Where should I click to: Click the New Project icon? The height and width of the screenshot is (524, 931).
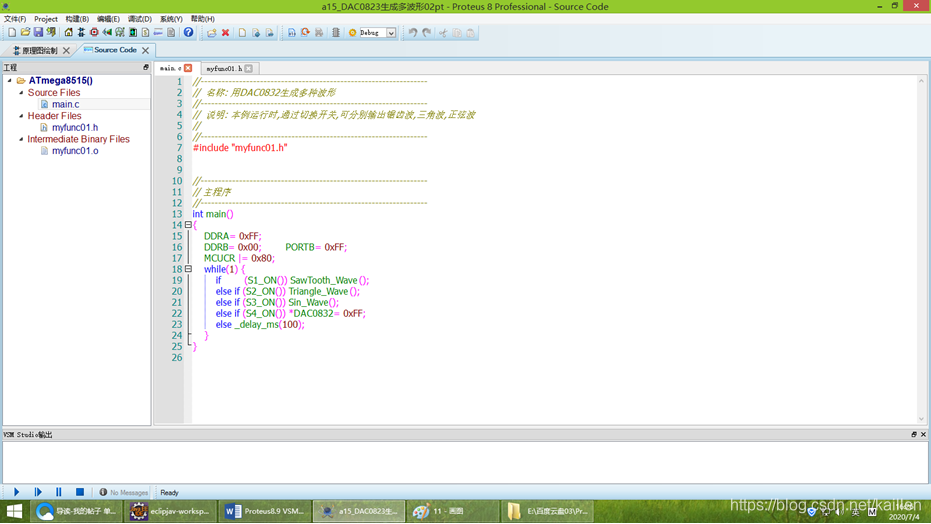point(12,33)
